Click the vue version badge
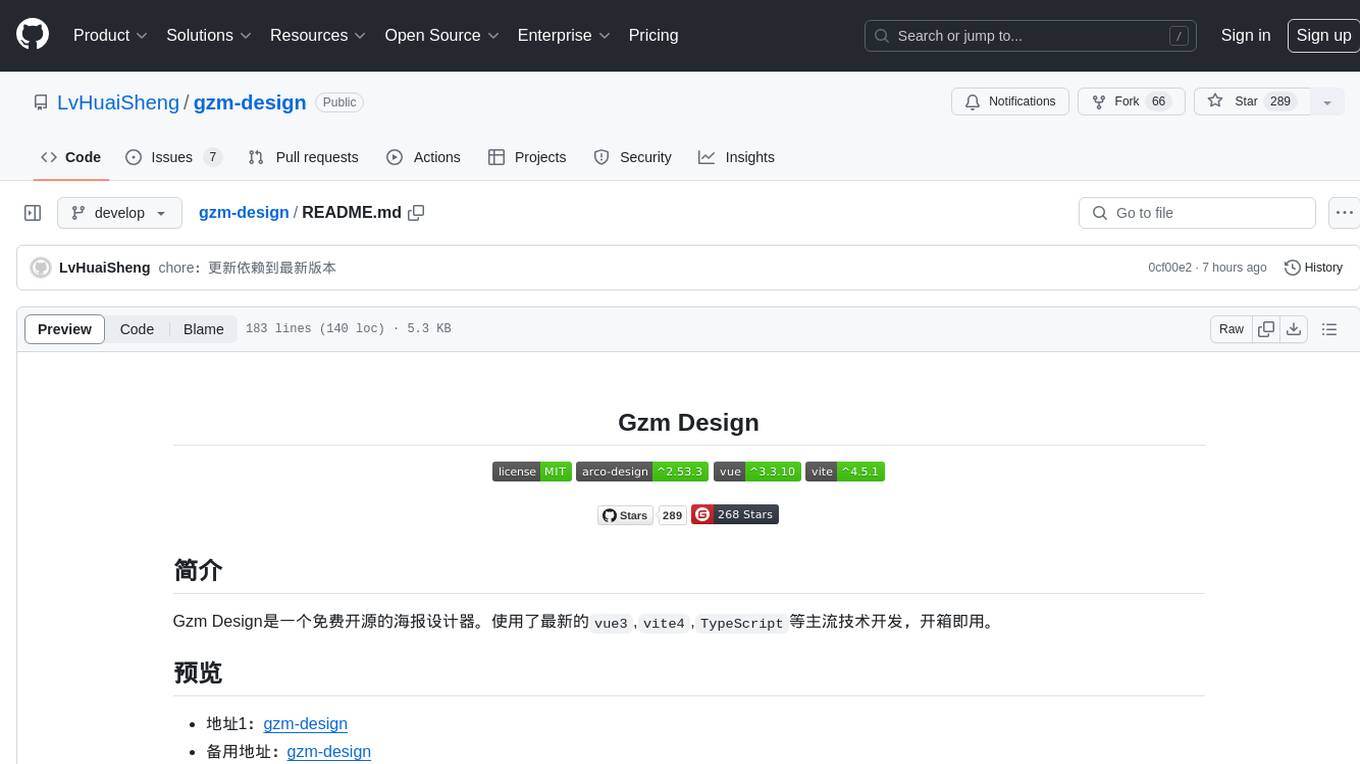The width and height of the screenshot is (1360, 764). point(757,472)
